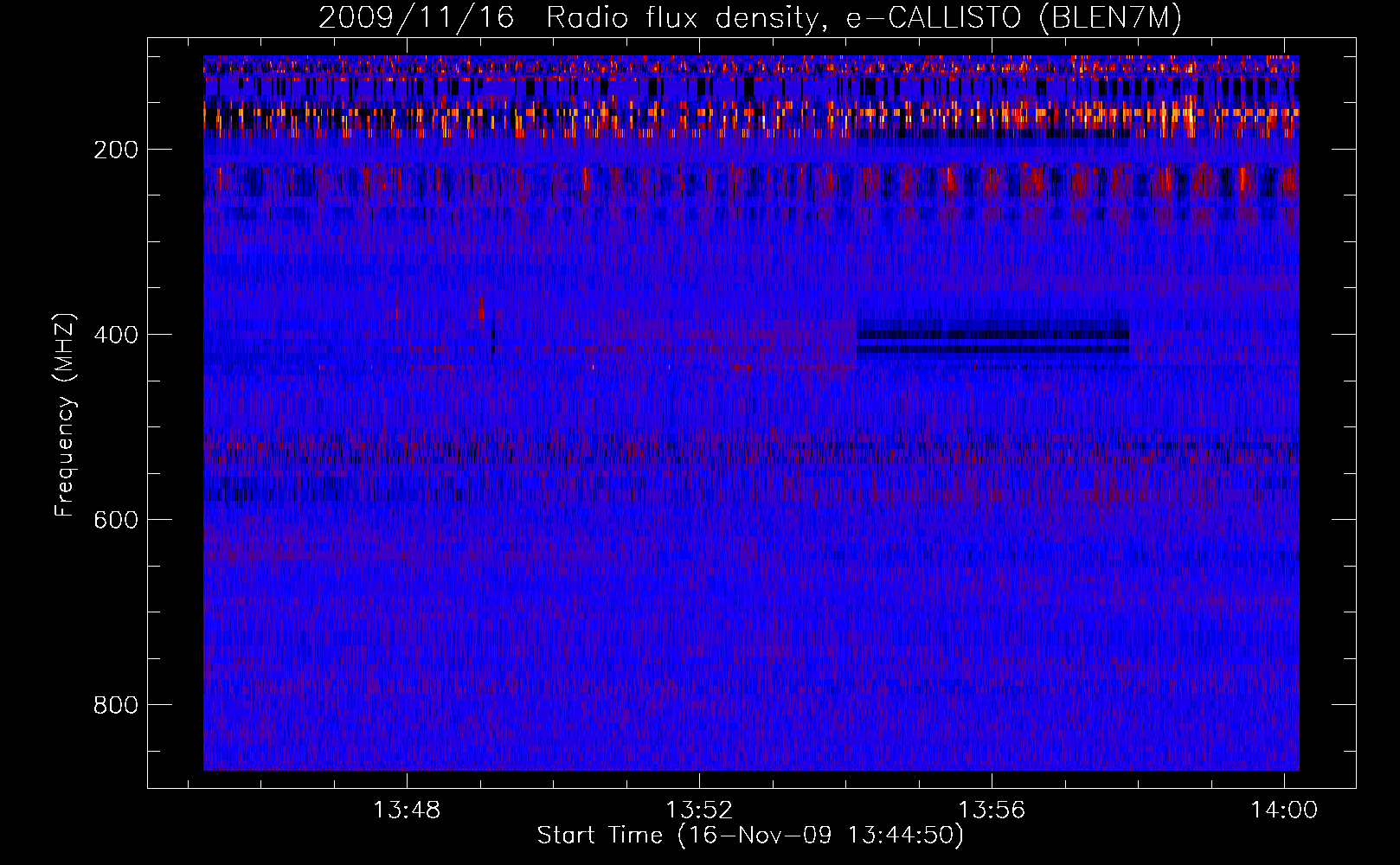Click the '200' frequency axis label
Screen dimensions: 1400x865
point(116,150)
